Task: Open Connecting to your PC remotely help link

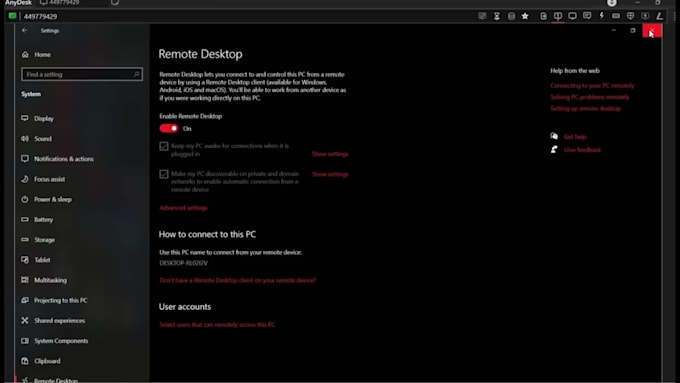Action: click(x=592, y=85)
